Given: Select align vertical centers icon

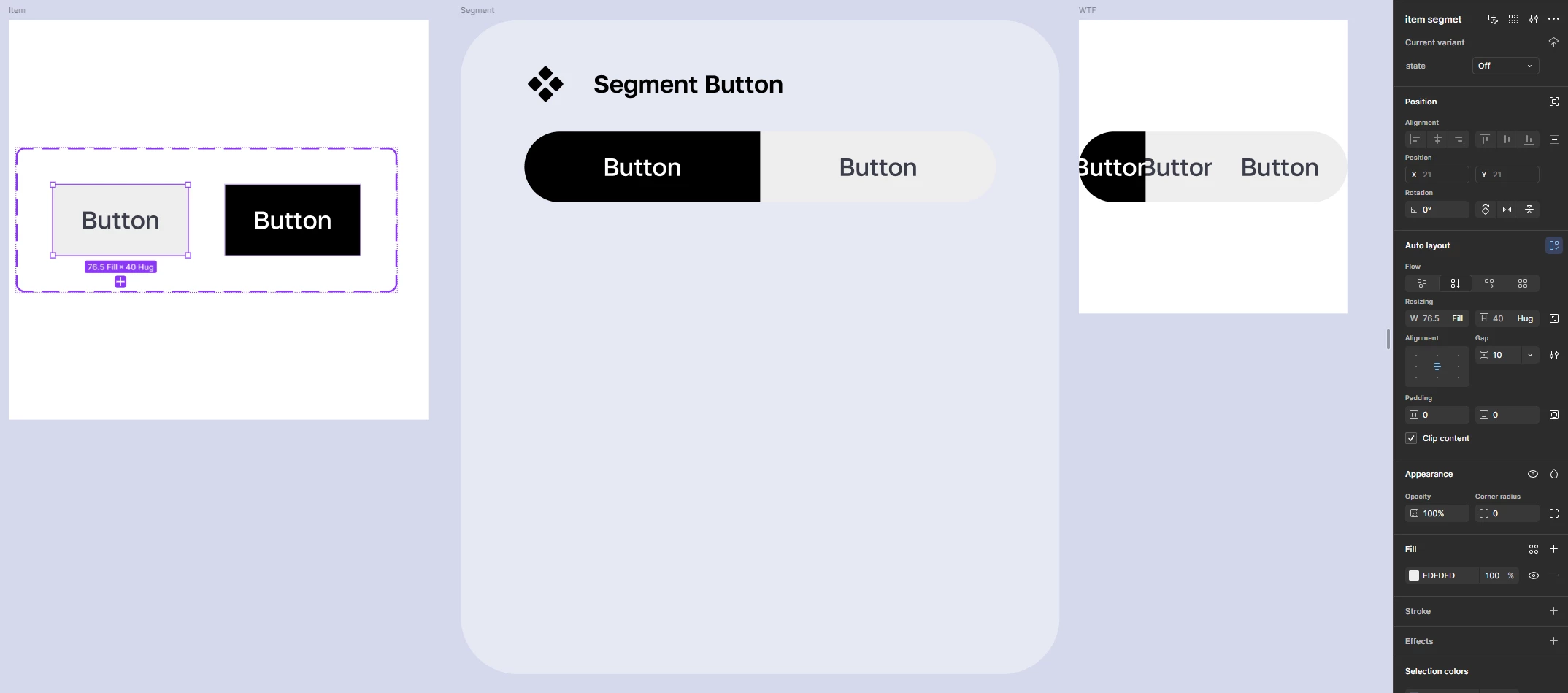Looking at the screenshot, I should (1507, 139).
